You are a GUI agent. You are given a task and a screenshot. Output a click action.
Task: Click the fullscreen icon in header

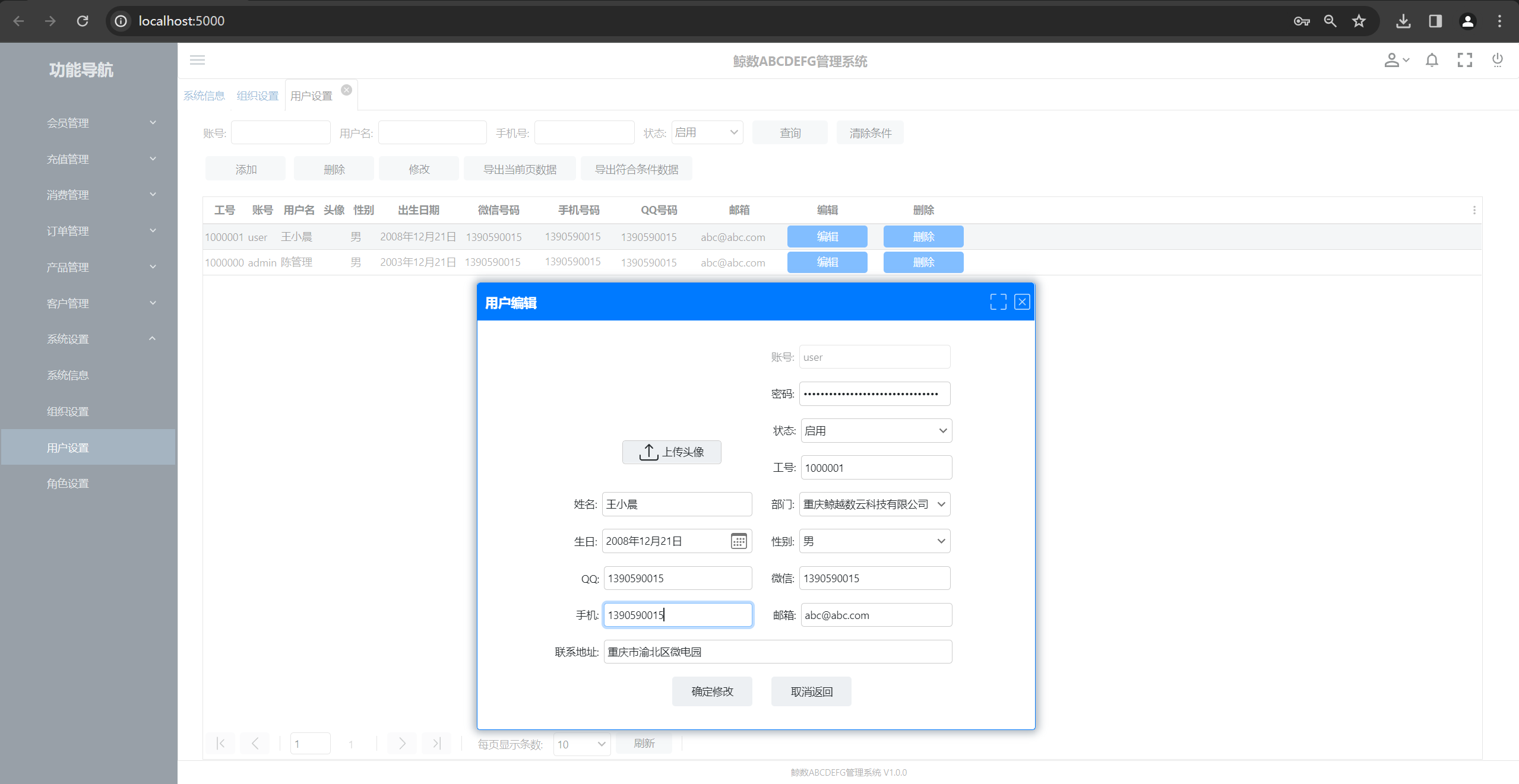(x=1464, y=60)
